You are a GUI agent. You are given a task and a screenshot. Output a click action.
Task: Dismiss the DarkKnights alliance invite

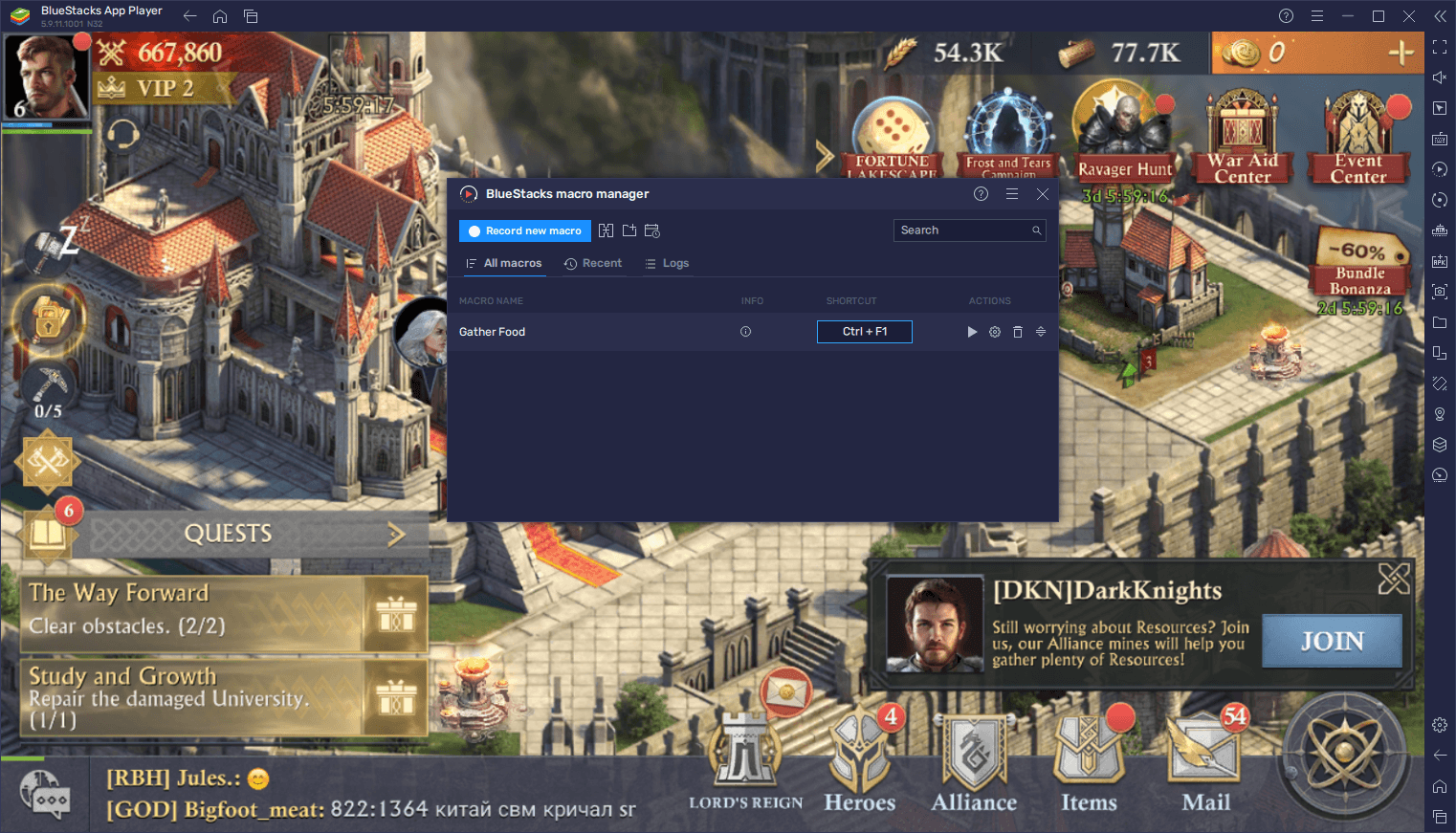pos(1394,579)
